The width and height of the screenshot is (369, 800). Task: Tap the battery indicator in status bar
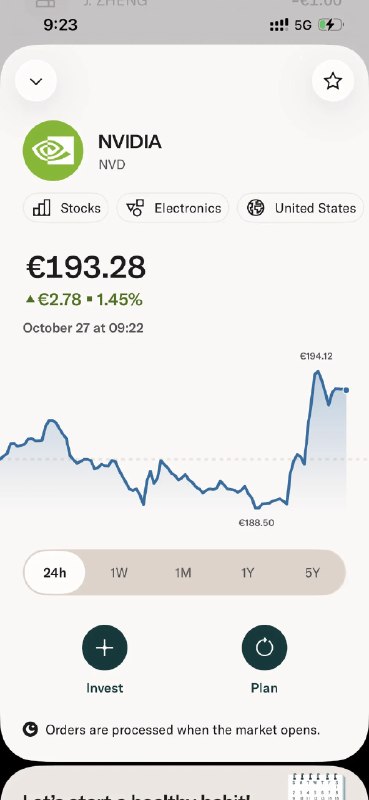coord(331,24)
